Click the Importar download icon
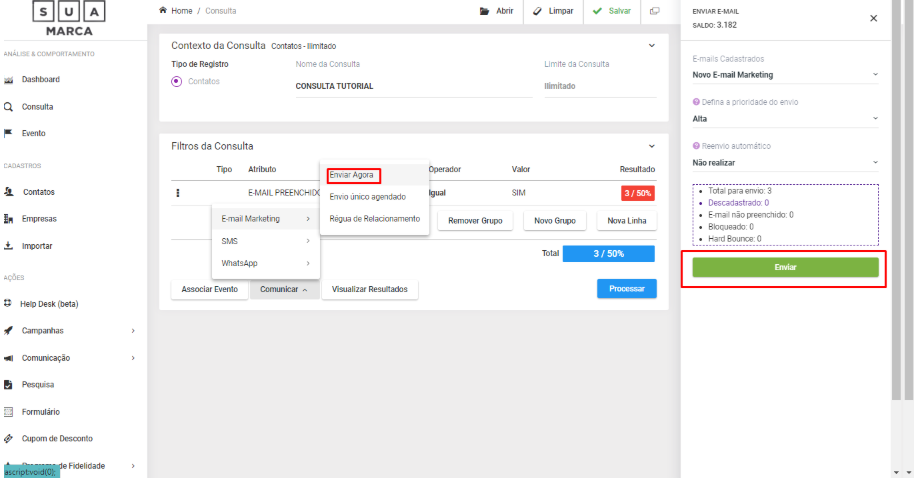The image size is (918, 481). coord(9,246)
